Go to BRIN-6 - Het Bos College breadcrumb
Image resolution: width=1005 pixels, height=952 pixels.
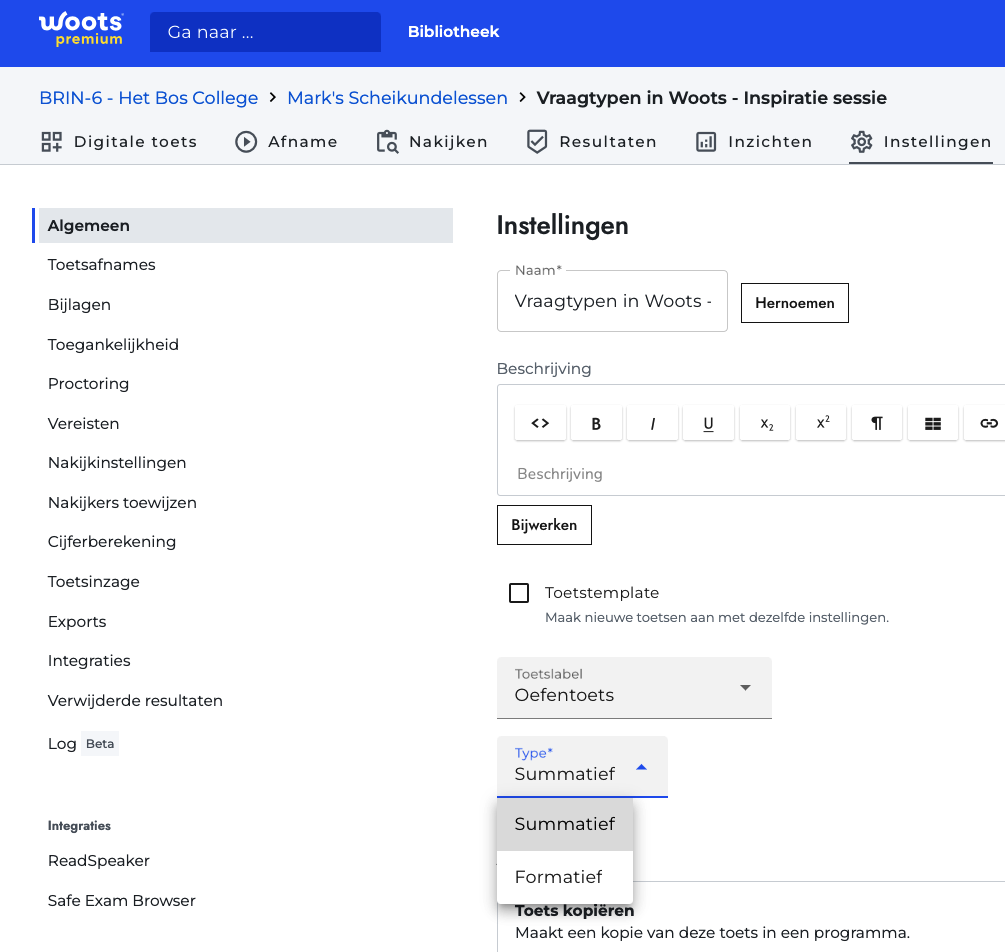pos(149,98)
